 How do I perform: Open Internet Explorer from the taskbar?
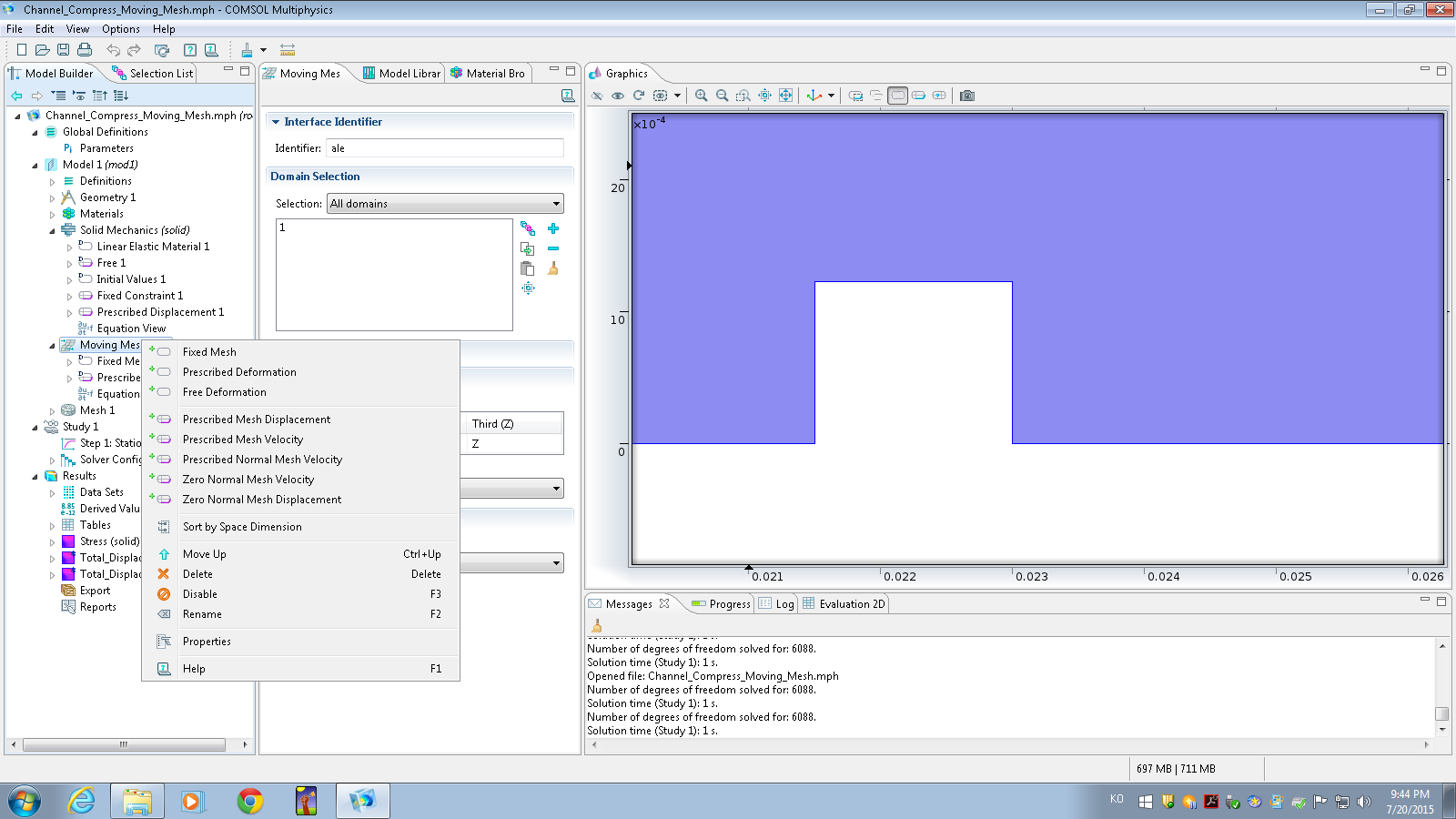coord(82,801)
